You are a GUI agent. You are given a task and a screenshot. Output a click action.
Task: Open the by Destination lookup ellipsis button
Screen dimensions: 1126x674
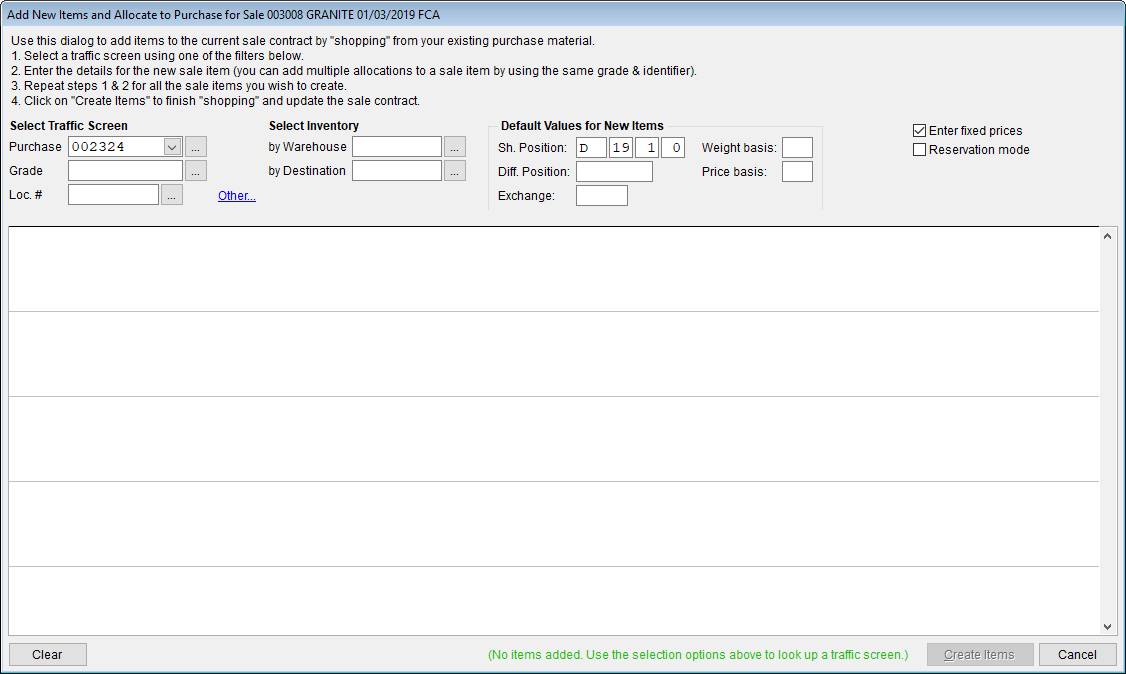[x=455, y=171]
